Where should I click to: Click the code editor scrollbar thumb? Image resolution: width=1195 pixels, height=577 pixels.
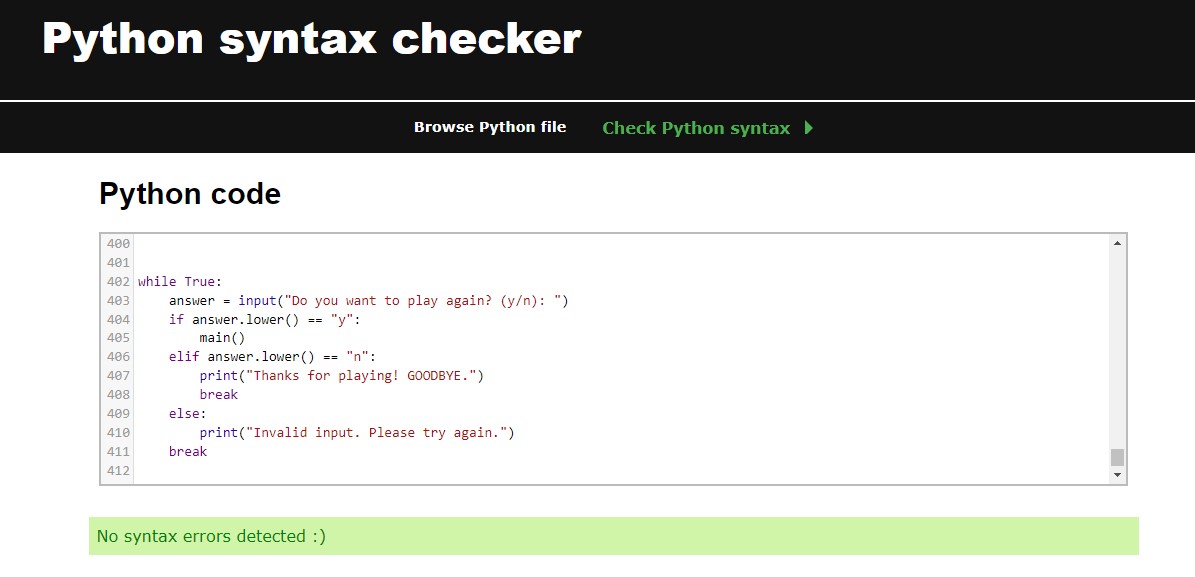click(1117, 457)
